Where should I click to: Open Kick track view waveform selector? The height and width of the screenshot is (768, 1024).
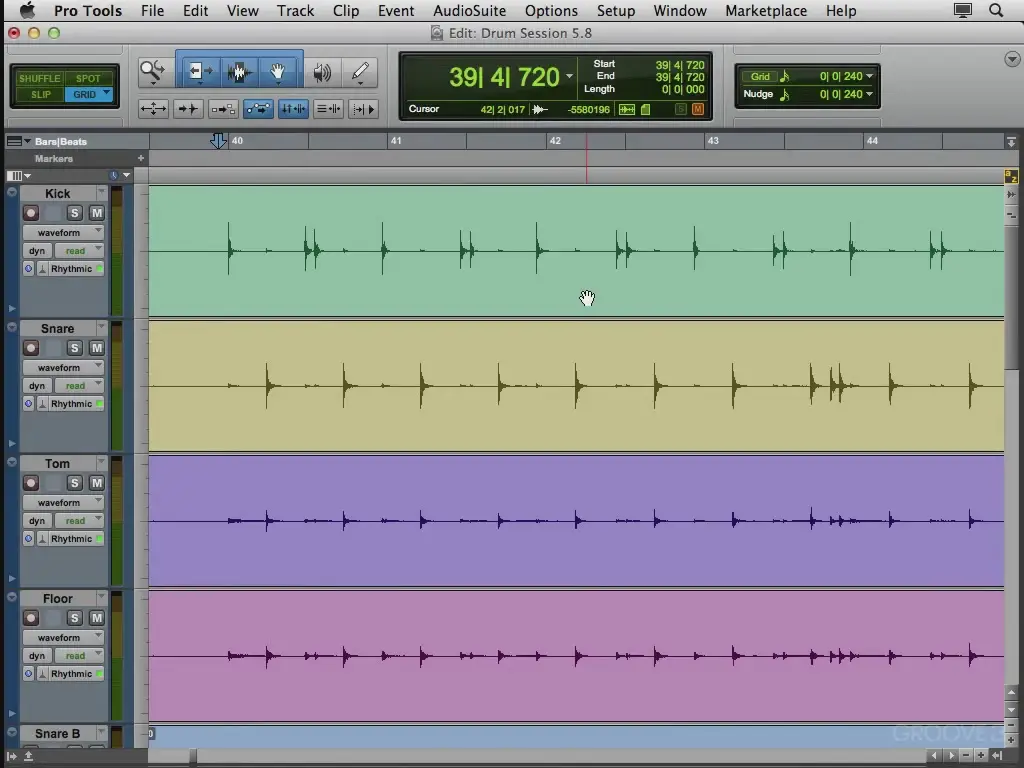coord(63,232)
